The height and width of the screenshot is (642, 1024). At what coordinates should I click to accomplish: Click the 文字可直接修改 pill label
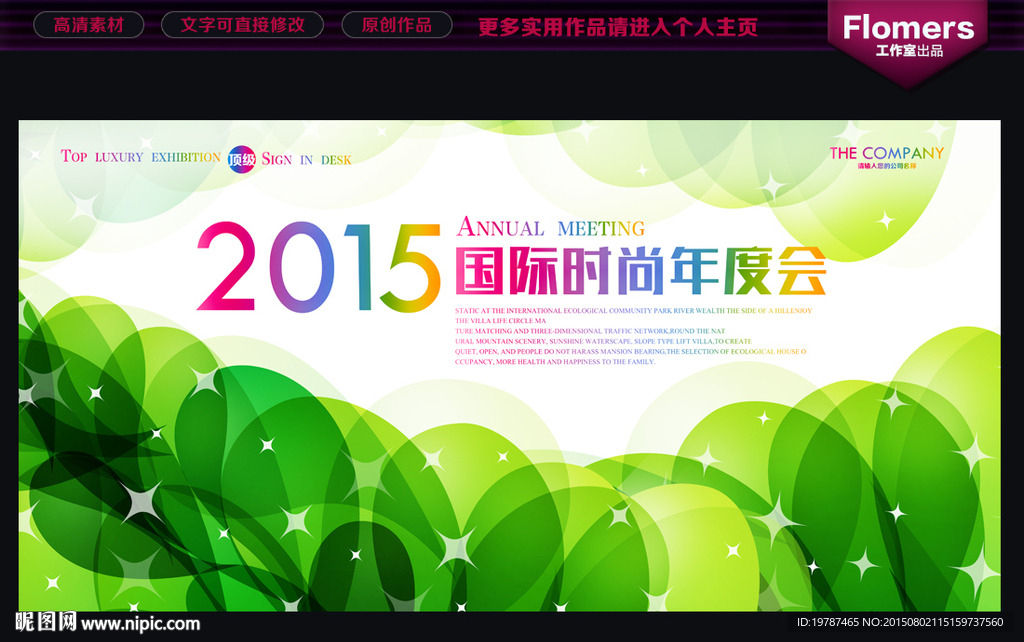click(242, 25)
